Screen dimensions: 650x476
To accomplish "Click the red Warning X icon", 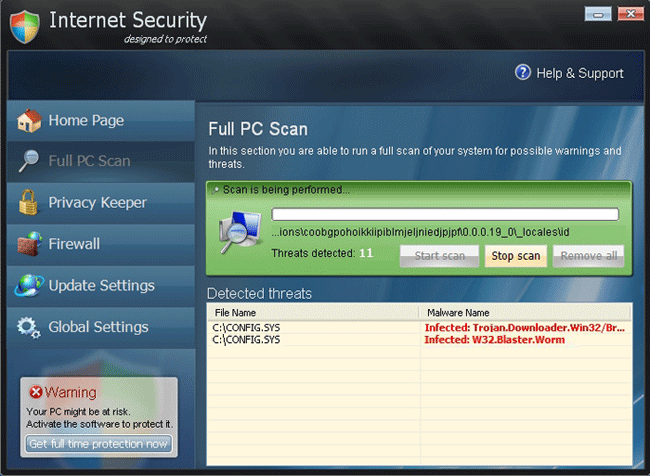I will point(35,392).
